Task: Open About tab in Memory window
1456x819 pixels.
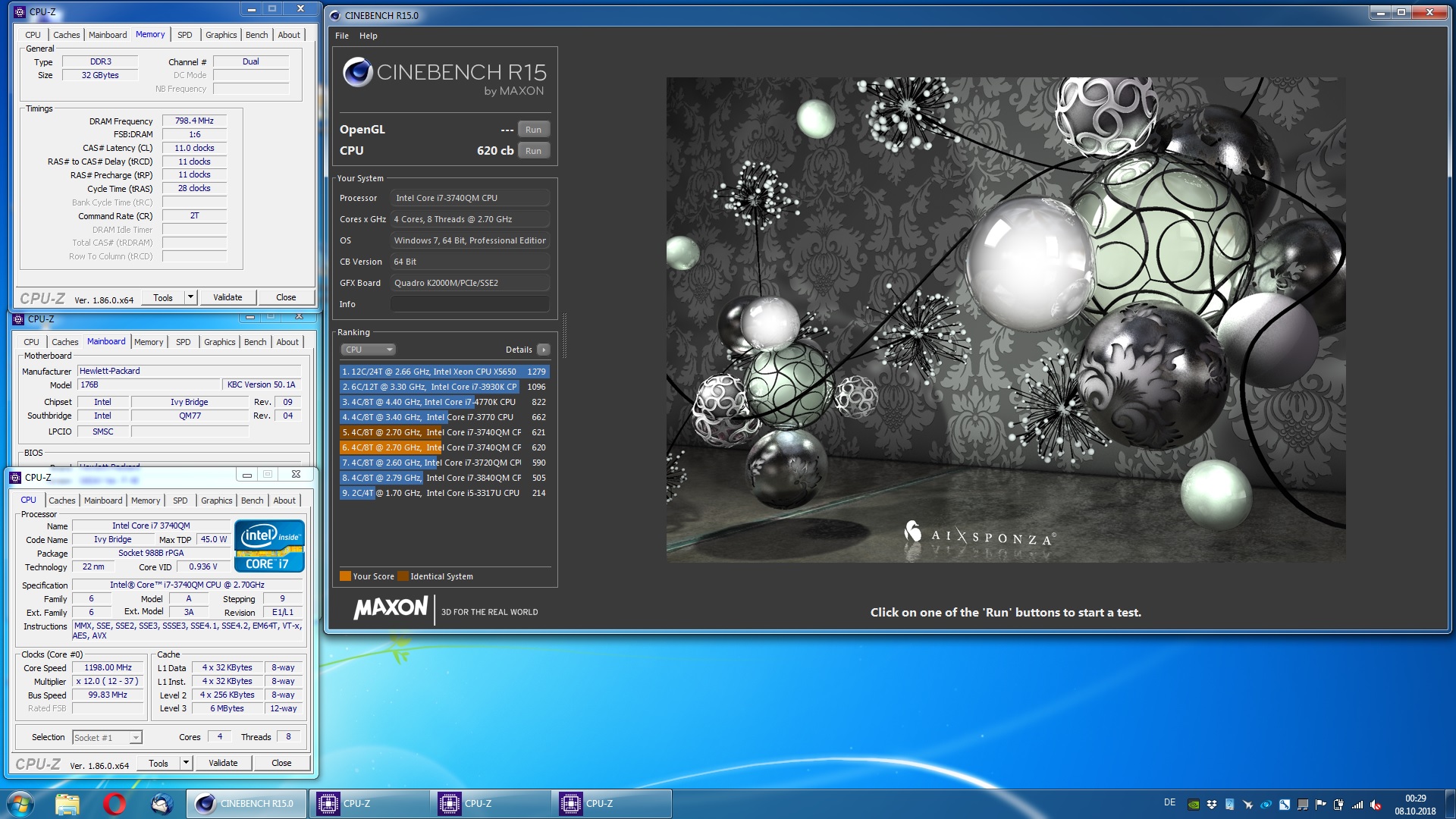Action: [x=289, y=35]
